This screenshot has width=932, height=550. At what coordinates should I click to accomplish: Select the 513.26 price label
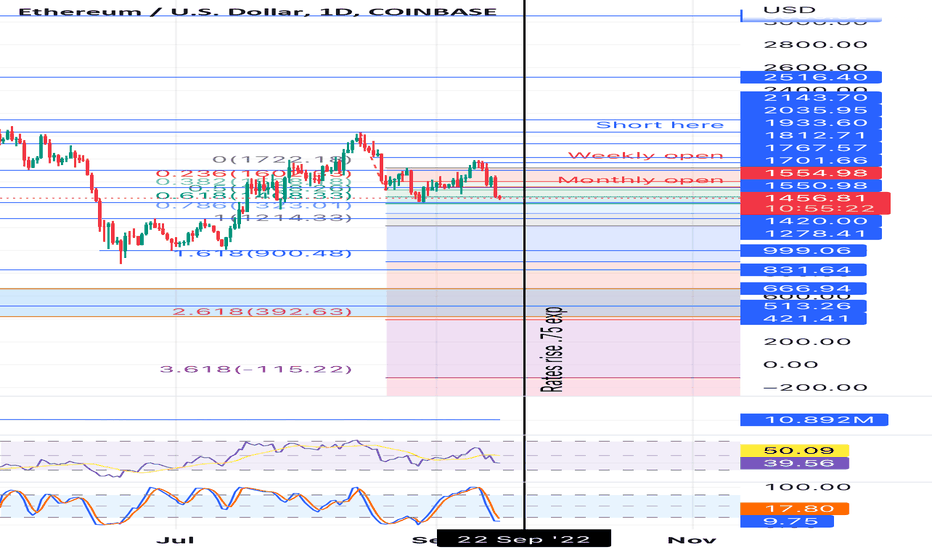point(803,306)
